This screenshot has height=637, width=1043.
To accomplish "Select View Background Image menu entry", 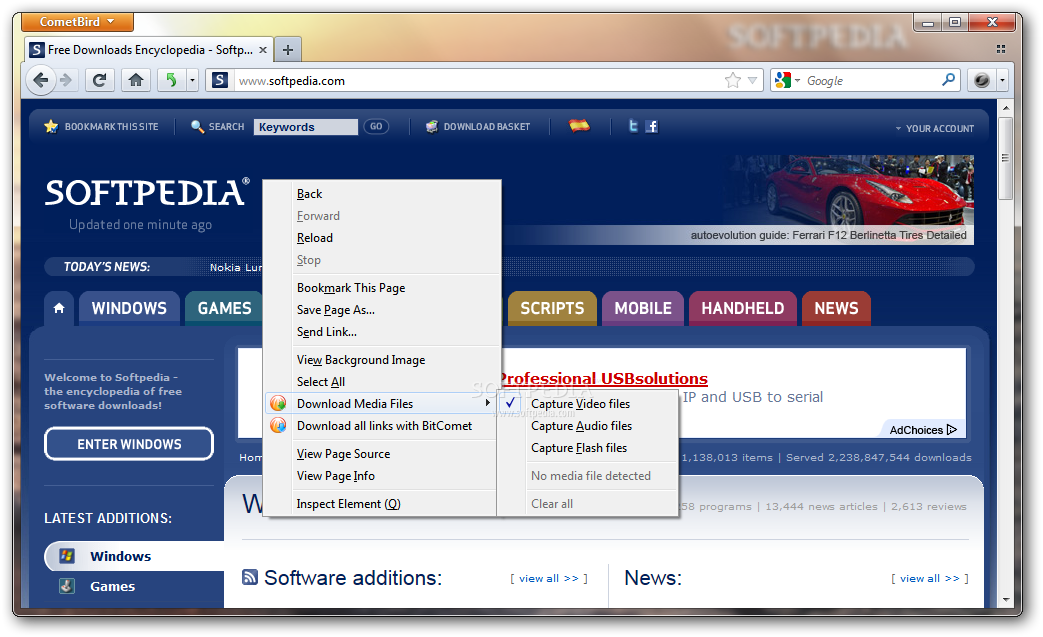I will (382, 360).
